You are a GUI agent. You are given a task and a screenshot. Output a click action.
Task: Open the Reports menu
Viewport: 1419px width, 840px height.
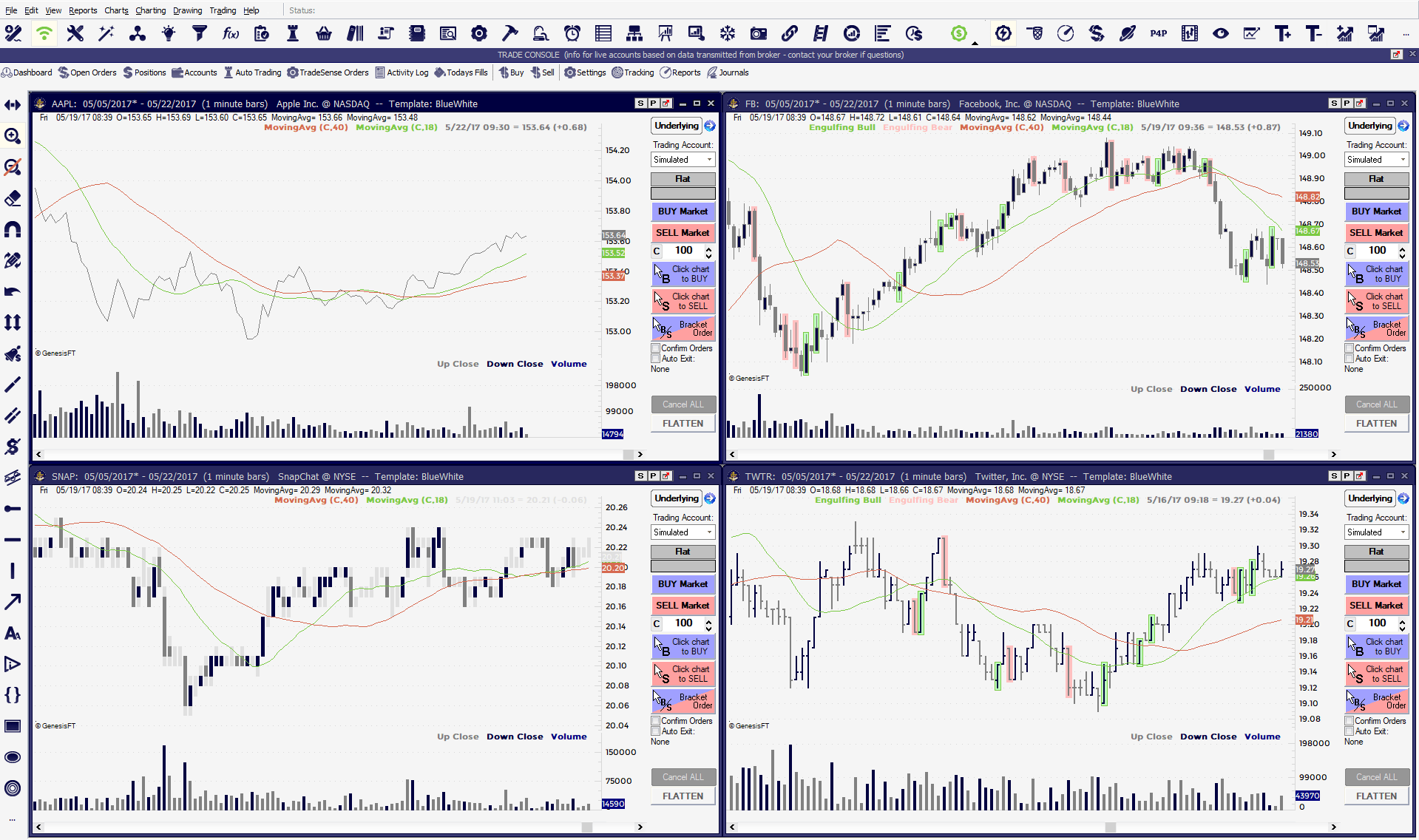pyautogui.click(x=83, y=10)
